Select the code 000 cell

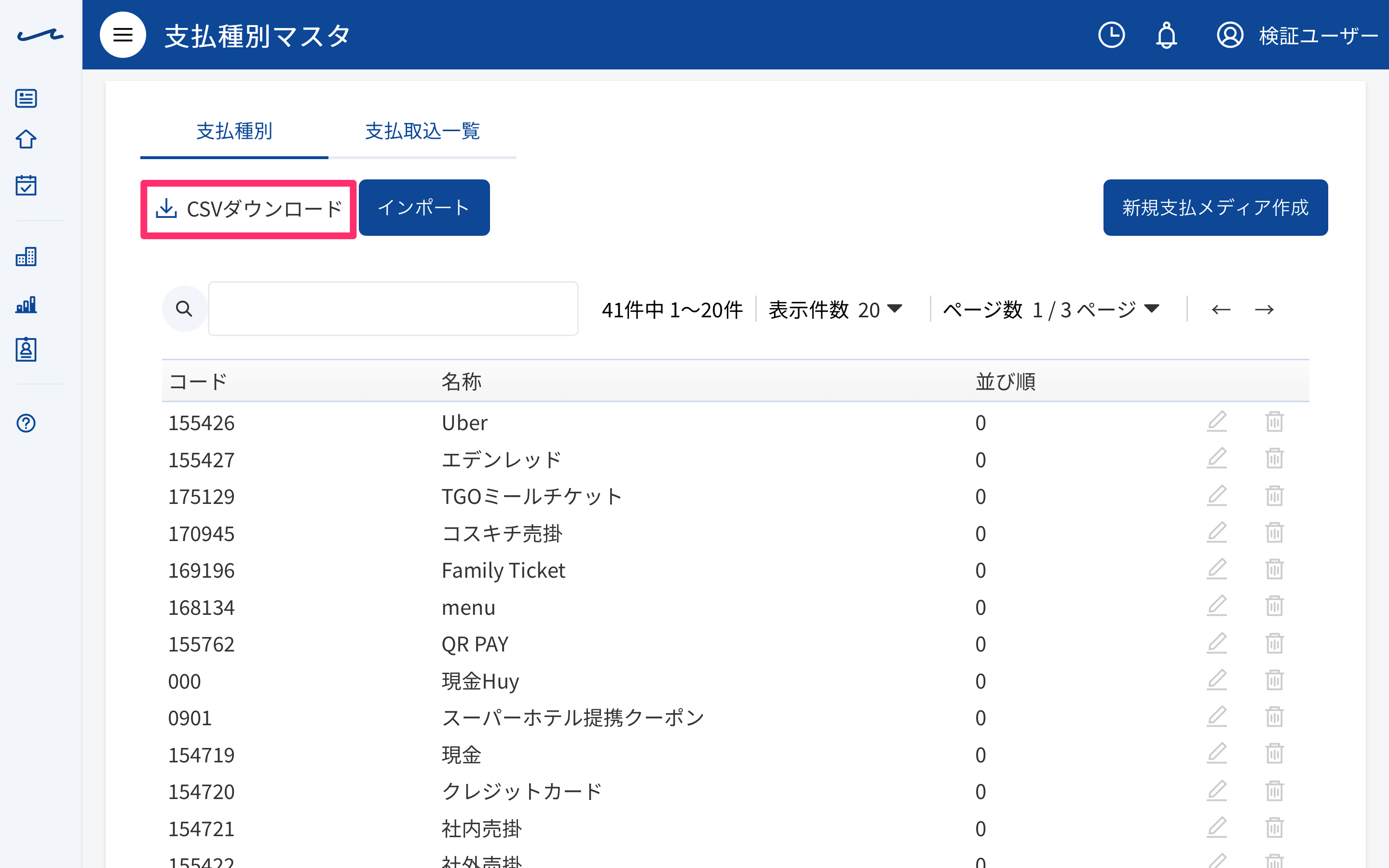(185, 681)
